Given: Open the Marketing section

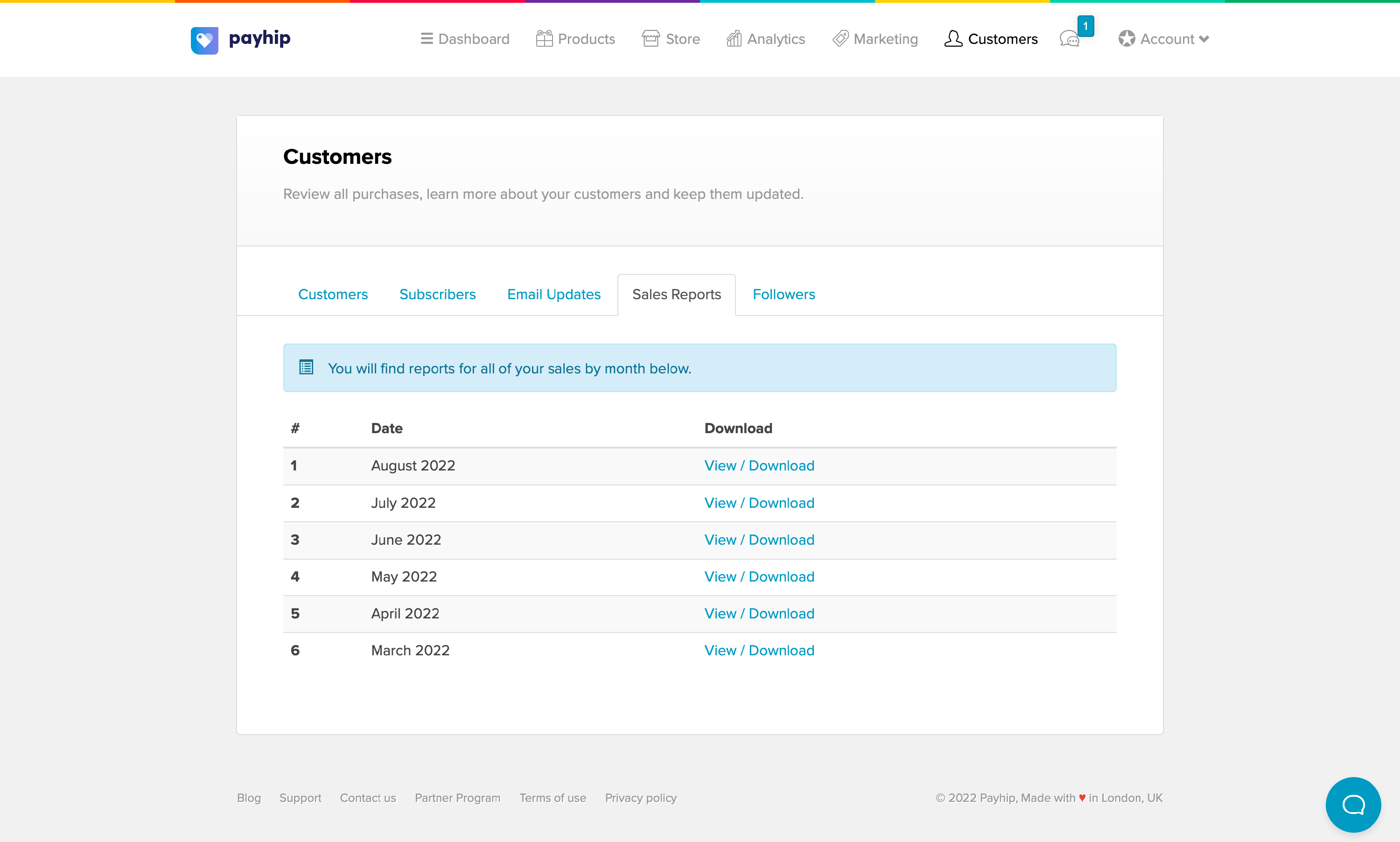Looking at the screenshot, I should pyautogui.click(x=875, y=39).
